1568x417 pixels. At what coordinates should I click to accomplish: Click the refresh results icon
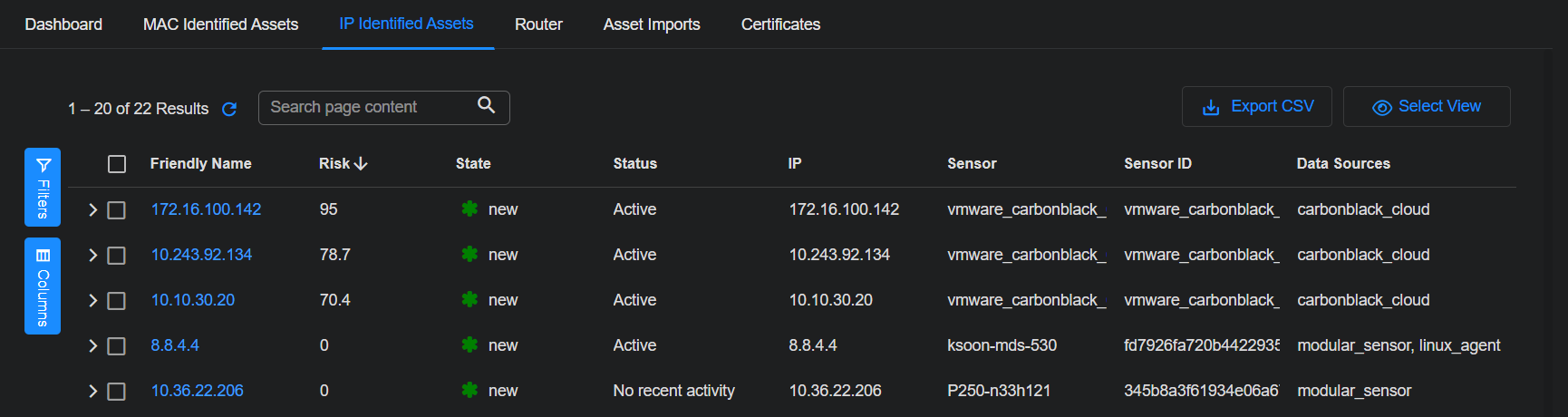tap(229, 109)
